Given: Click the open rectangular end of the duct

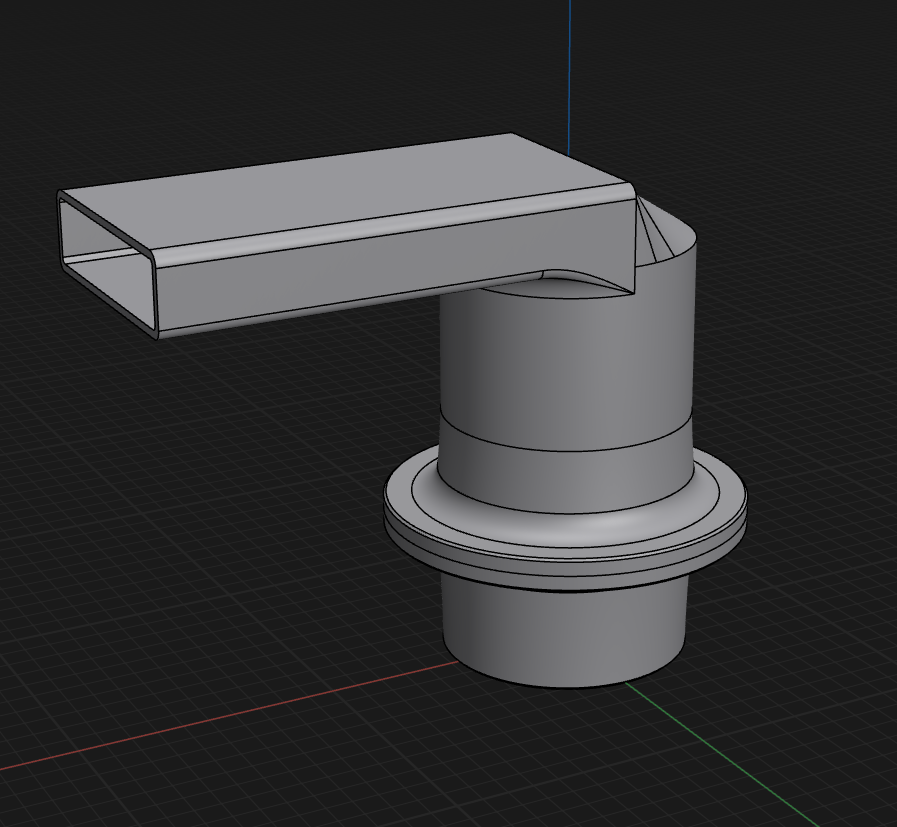Looking at the screenshot, I should click(107, 264).
